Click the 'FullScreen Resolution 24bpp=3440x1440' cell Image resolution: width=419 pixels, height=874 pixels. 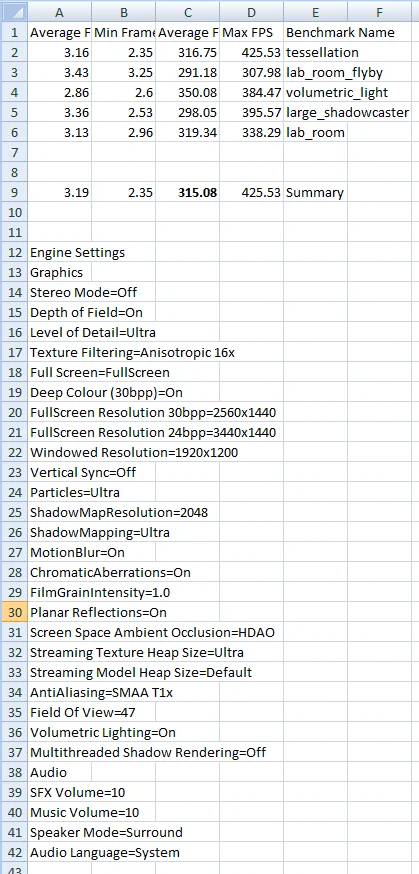click(153, 433)
